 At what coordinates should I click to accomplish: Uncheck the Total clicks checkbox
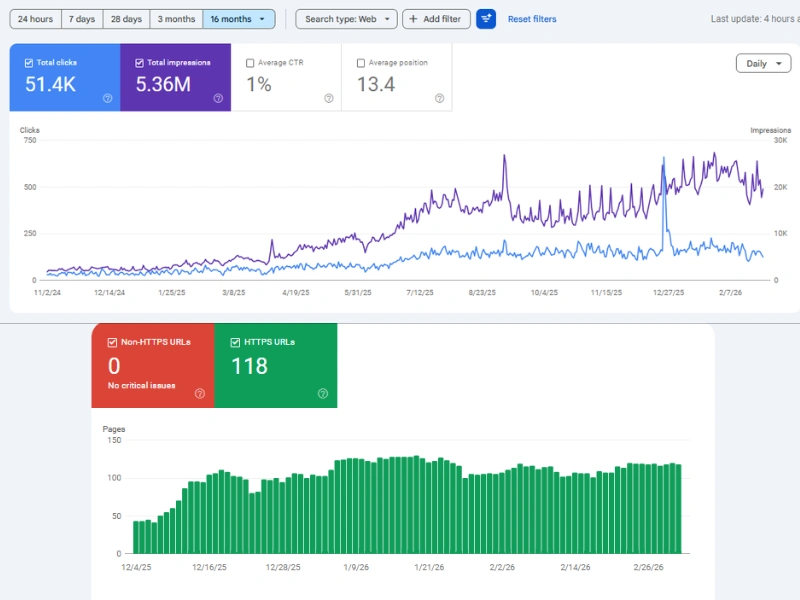(x=28, y=63)
